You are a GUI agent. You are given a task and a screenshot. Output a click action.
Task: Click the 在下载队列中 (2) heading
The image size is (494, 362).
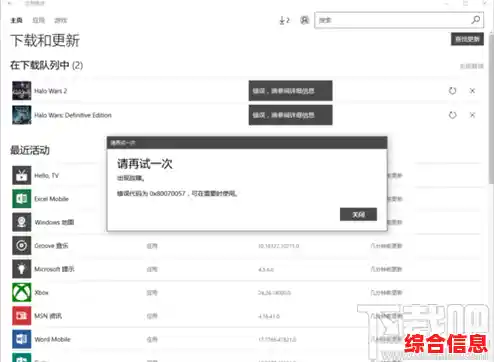click(x=46, y=65)
